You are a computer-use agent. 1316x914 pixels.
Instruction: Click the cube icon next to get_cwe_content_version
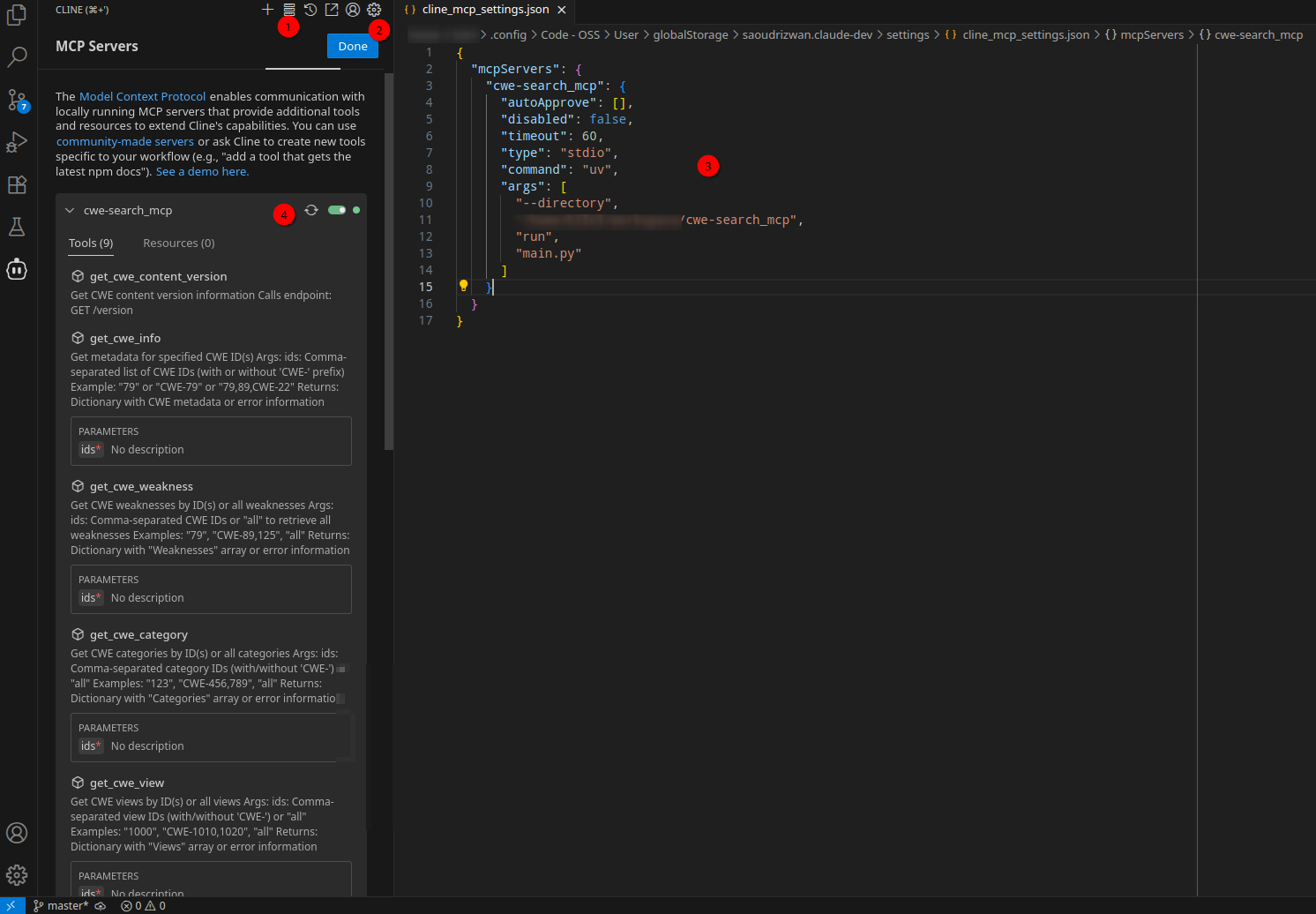click(78, 276)
